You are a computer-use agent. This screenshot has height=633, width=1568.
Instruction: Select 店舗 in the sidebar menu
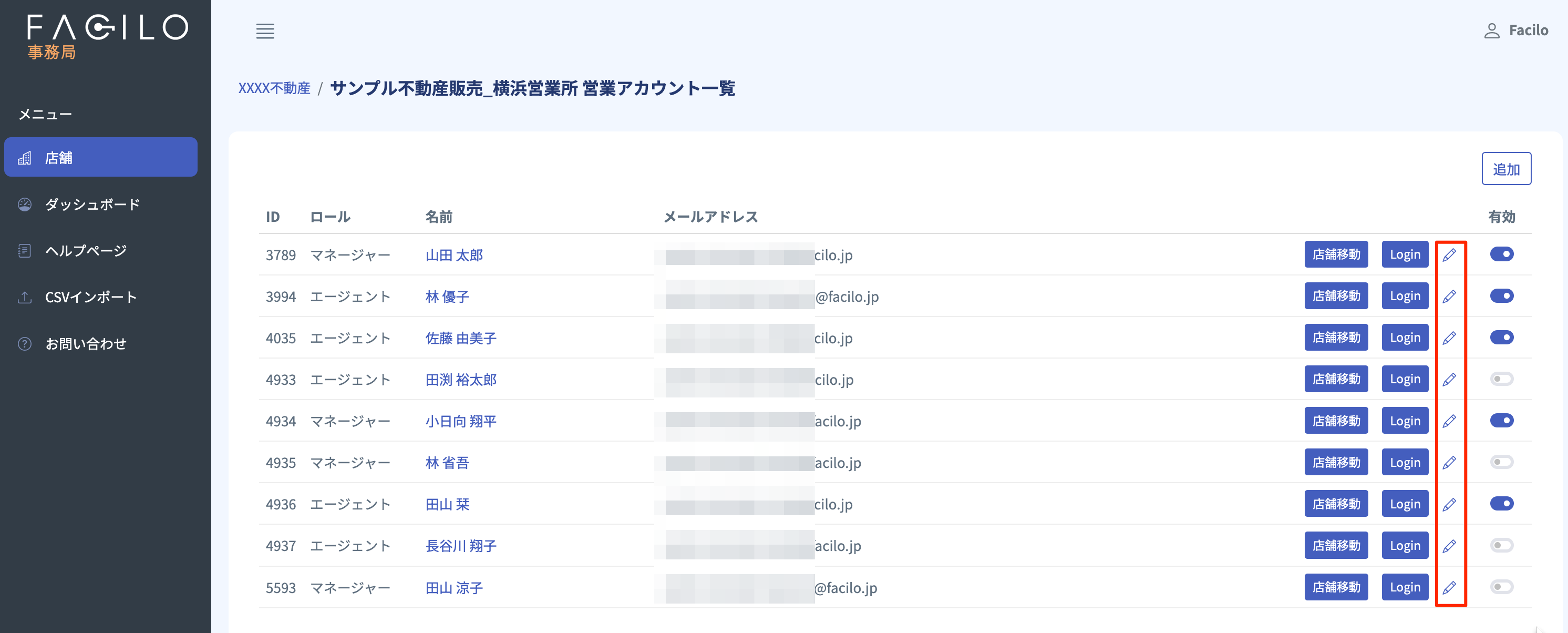click(101, 157)
